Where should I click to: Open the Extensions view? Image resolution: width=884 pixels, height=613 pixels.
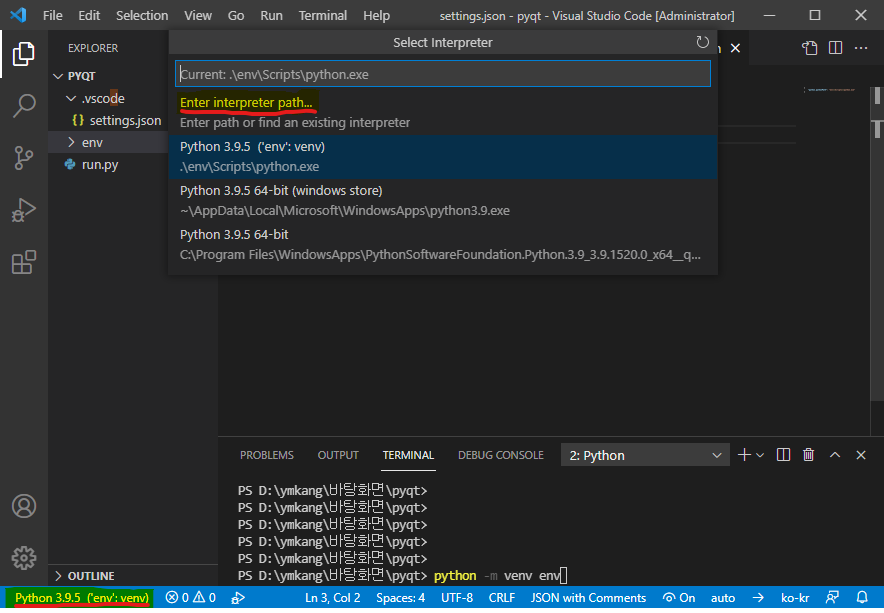[24, 262]
